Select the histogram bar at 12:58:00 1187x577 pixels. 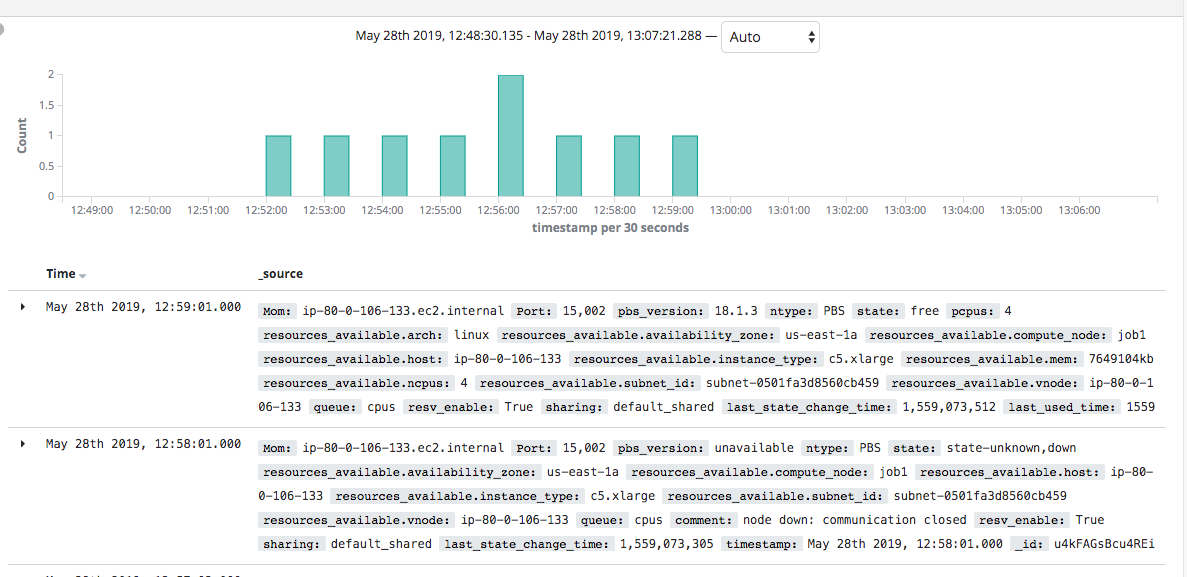point(627,166)
